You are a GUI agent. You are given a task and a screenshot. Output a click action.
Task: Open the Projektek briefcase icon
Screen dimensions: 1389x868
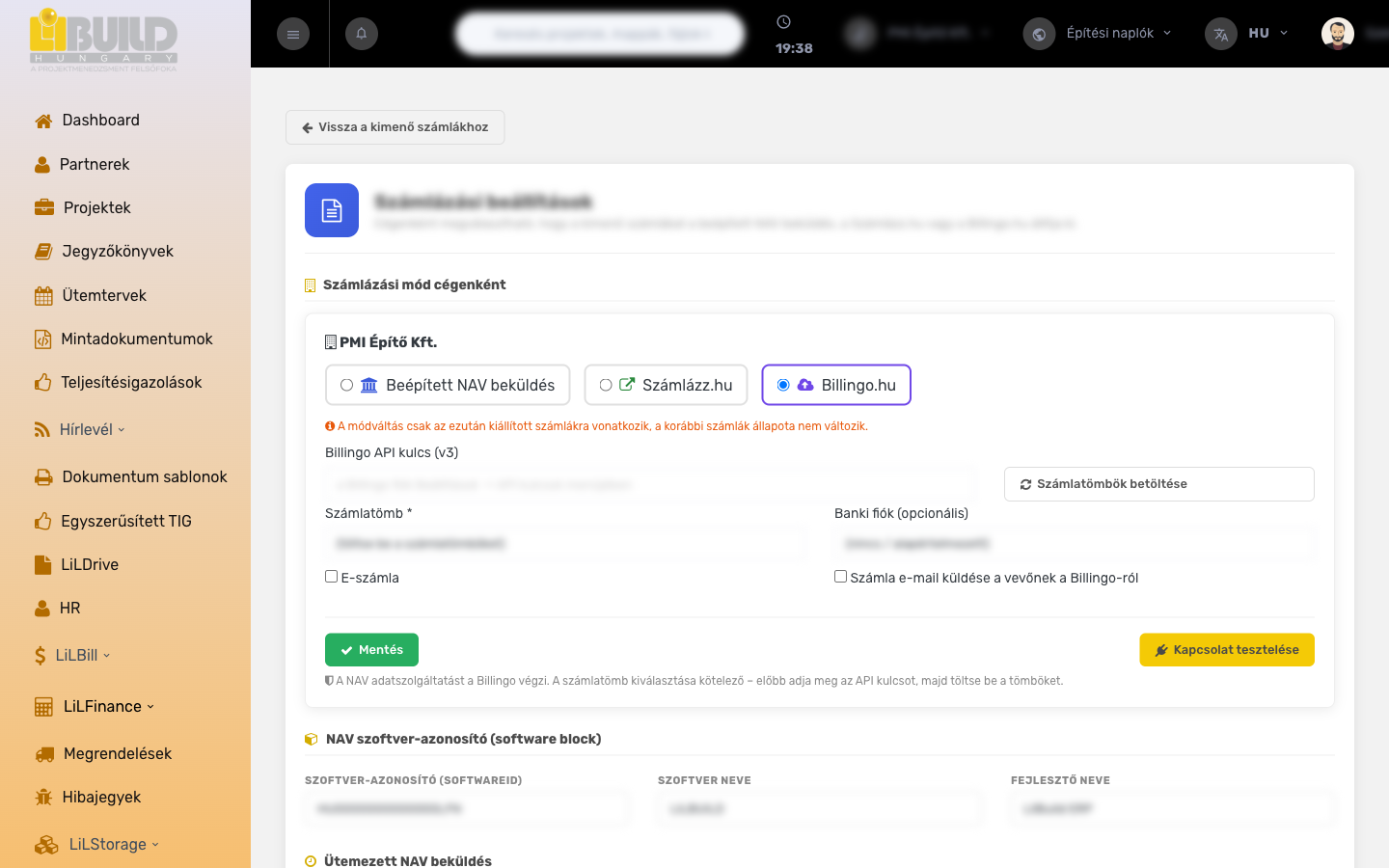(x=44, y=207)
